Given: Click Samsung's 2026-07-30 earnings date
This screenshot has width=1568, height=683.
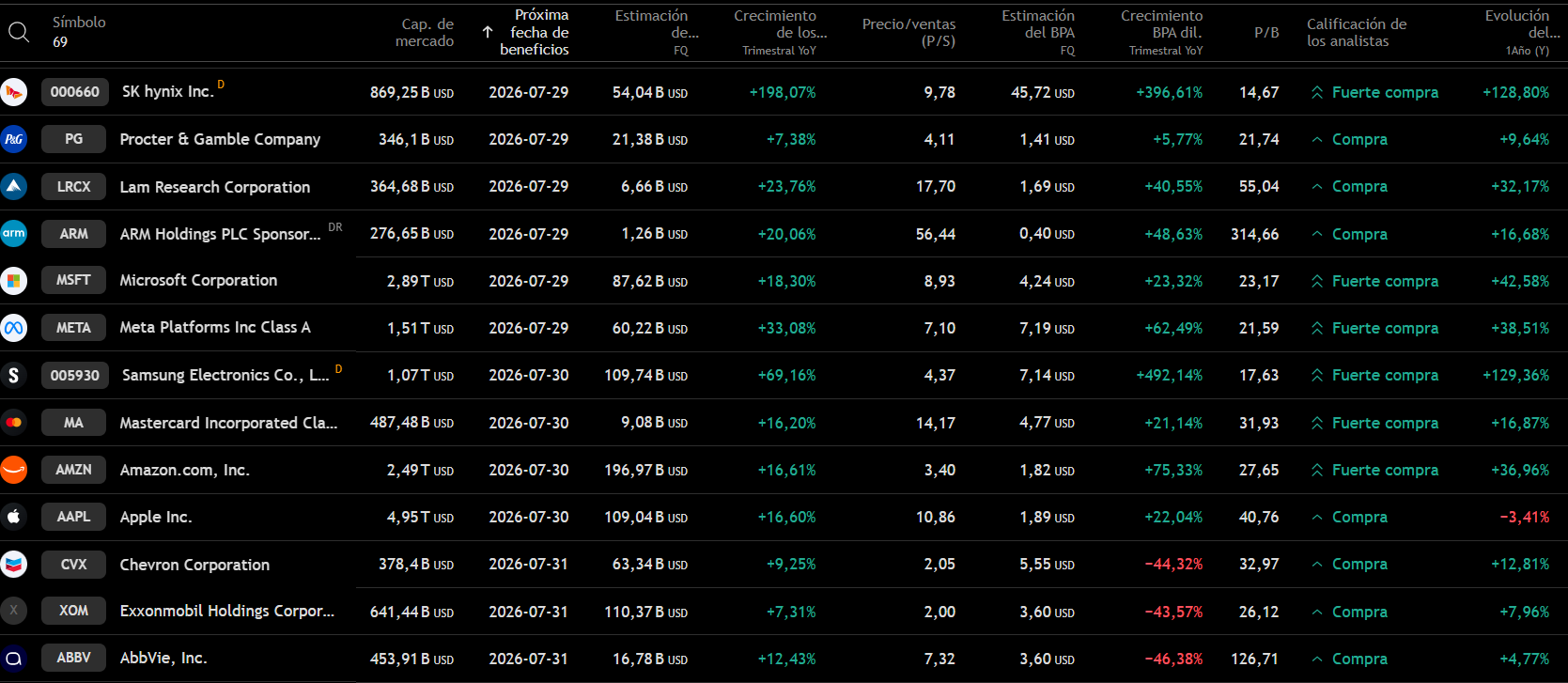Looking at the screenshot, I should pos(529,375).
